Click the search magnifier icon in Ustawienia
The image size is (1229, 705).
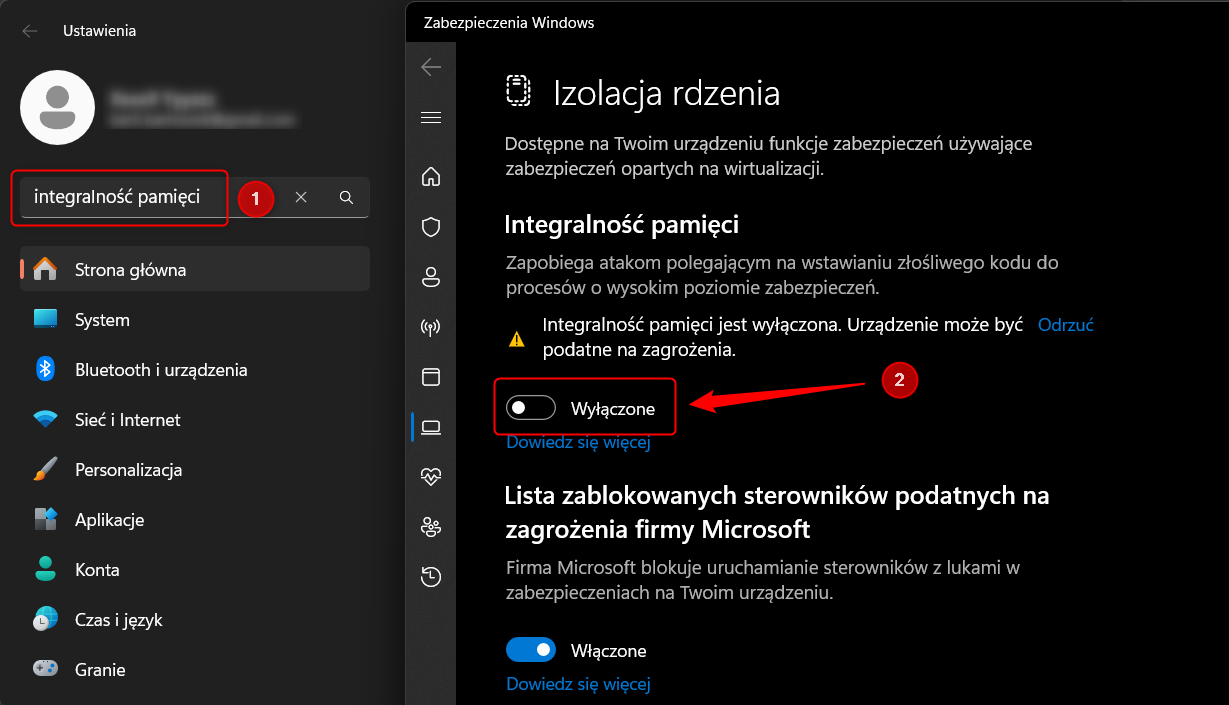pos(346,198)
